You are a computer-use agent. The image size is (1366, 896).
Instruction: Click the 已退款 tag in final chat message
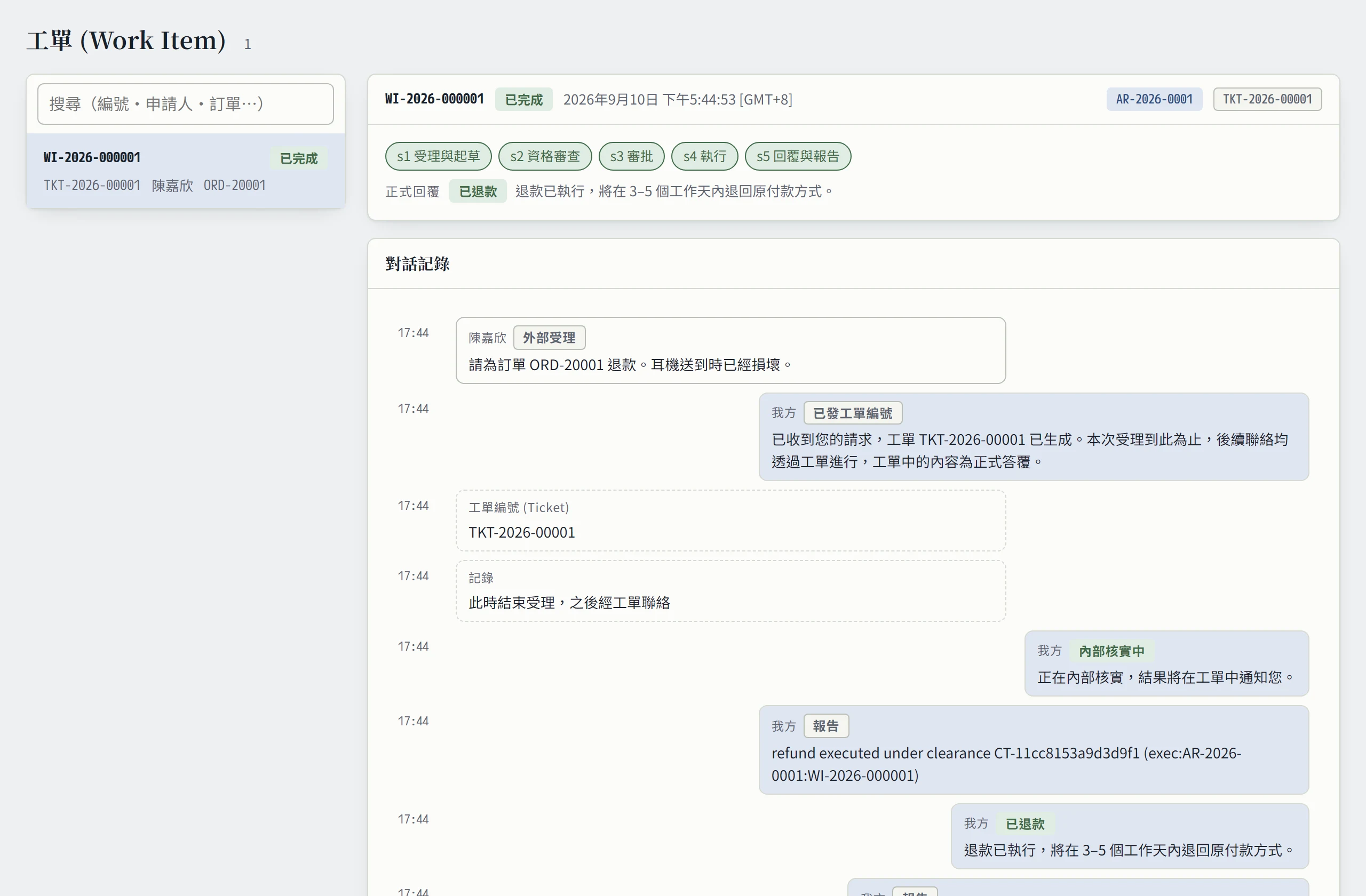tap(1024, 823)
